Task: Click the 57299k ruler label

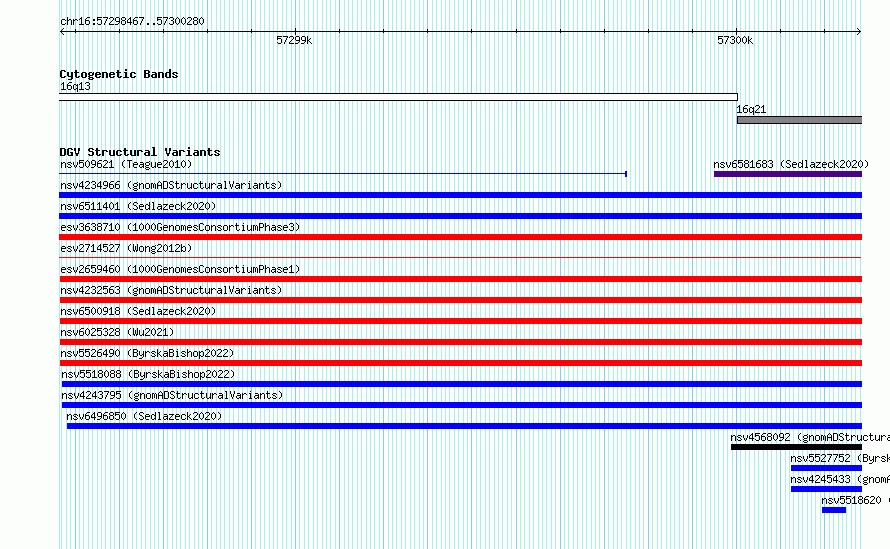Action: [294, 40]
